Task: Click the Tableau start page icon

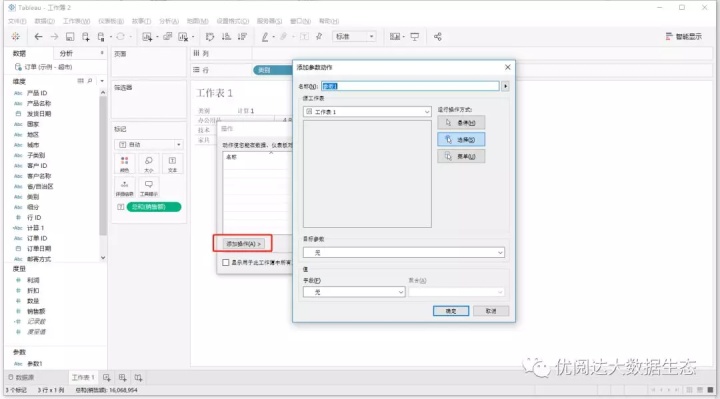Action: (16, 37)
